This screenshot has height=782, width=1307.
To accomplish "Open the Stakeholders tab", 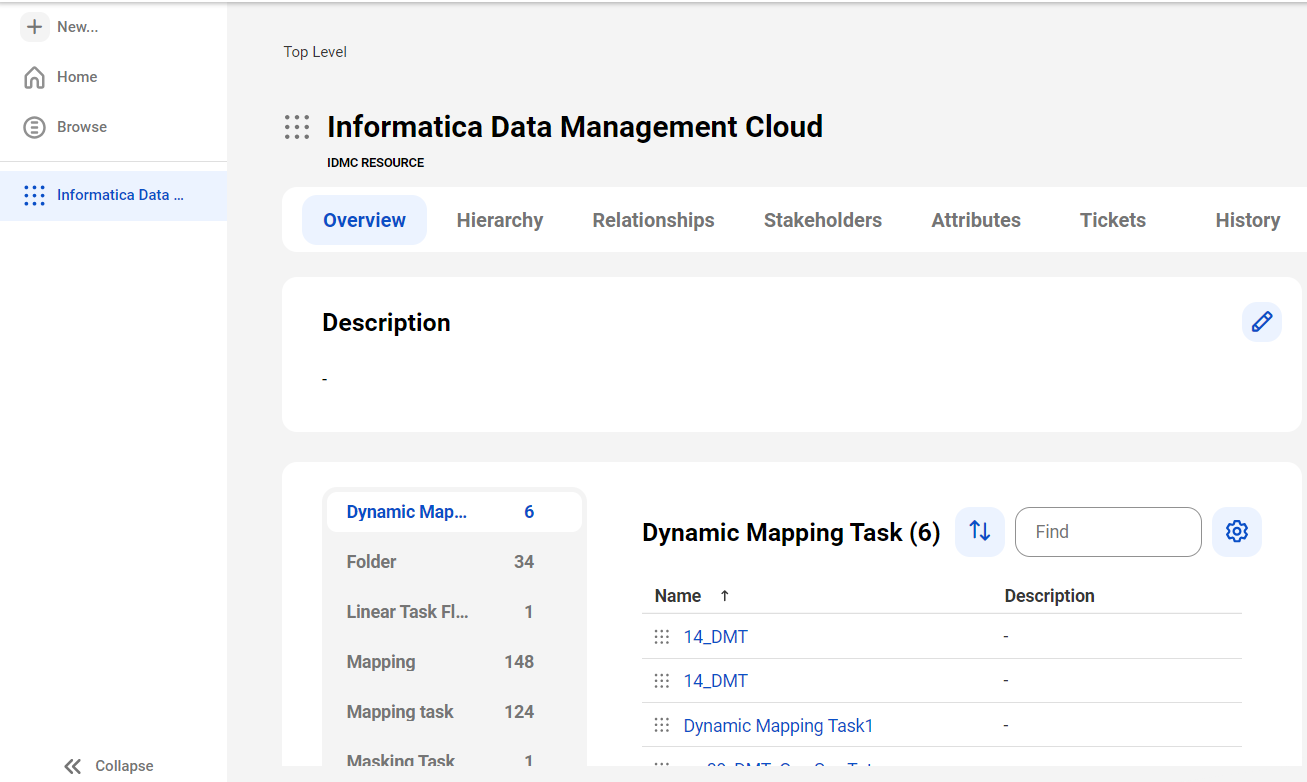I will pyautogui.click(x=823, y=220).
